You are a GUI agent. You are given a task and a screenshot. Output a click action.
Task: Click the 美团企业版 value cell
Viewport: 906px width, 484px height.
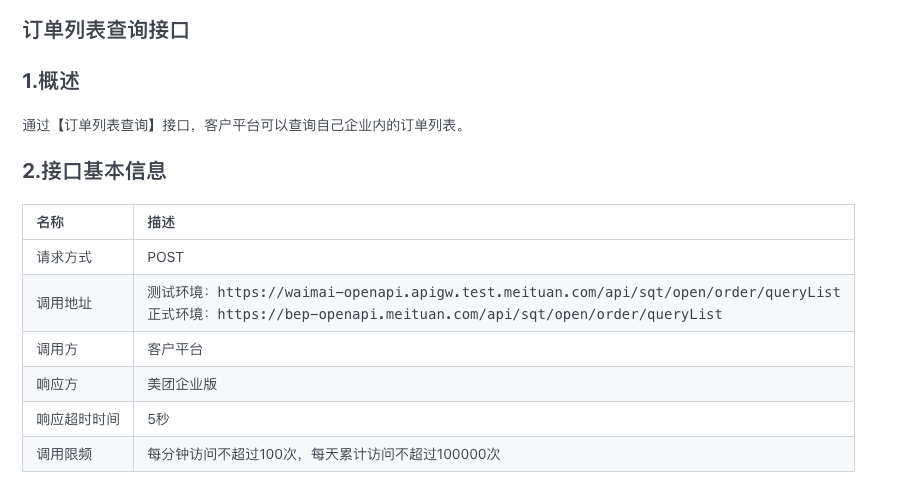coord(182,384)
